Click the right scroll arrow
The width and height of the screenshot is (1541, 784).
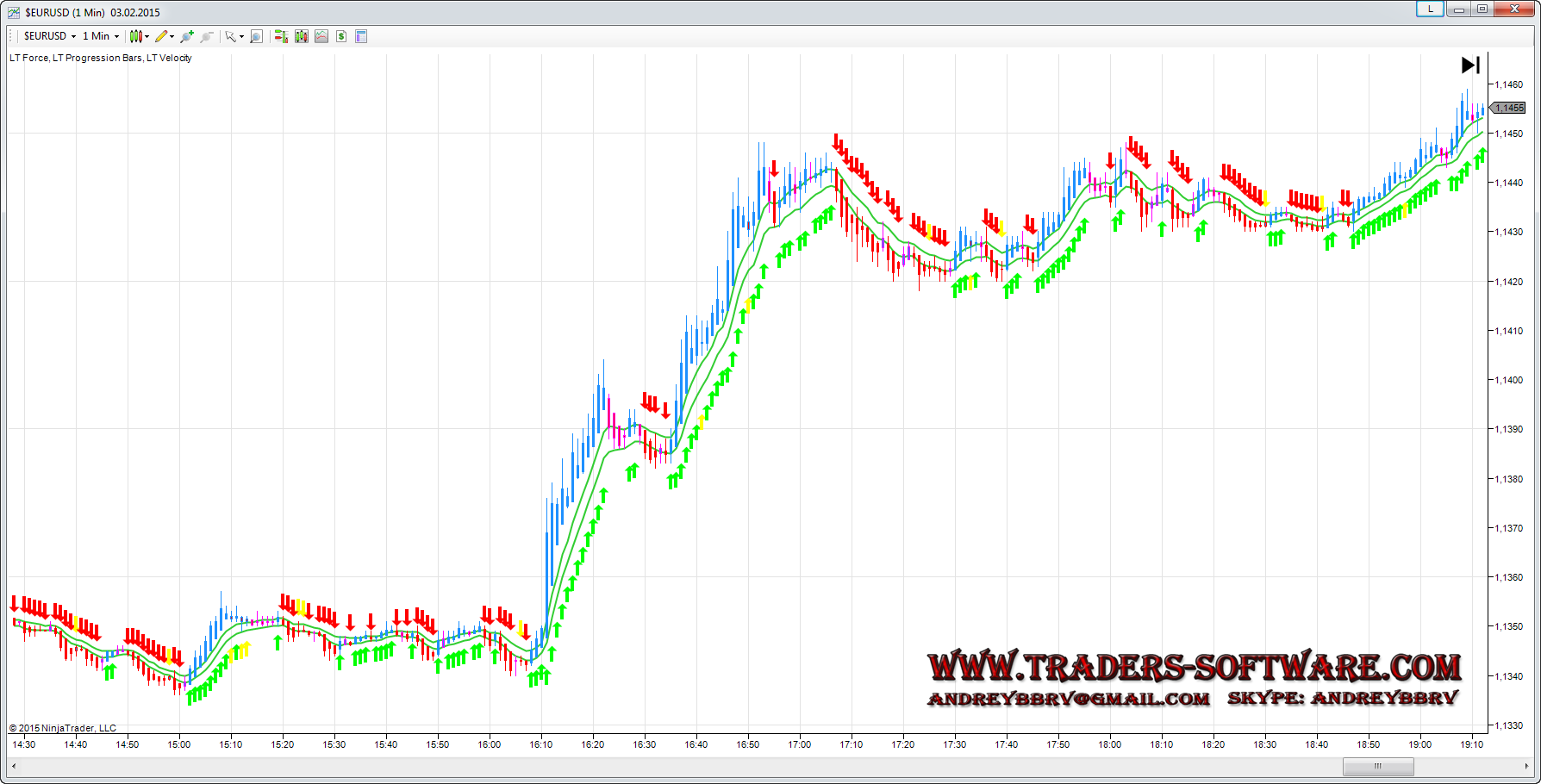1527,766
